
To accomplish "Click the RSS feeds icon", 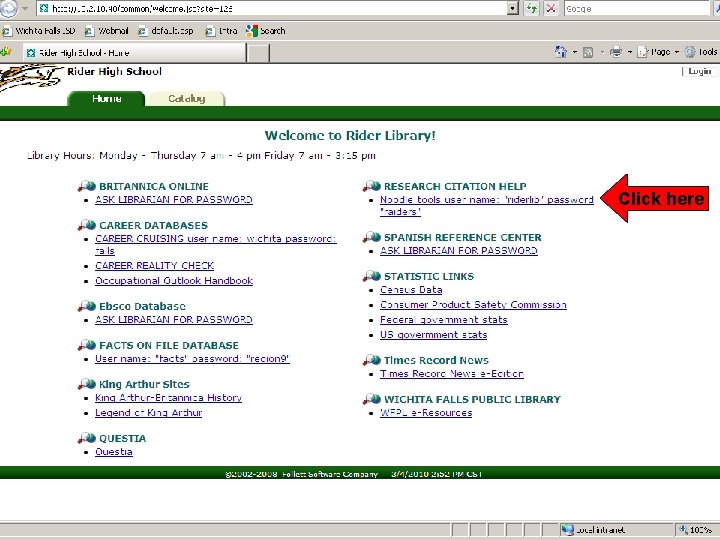I will (x=588, y=52).
